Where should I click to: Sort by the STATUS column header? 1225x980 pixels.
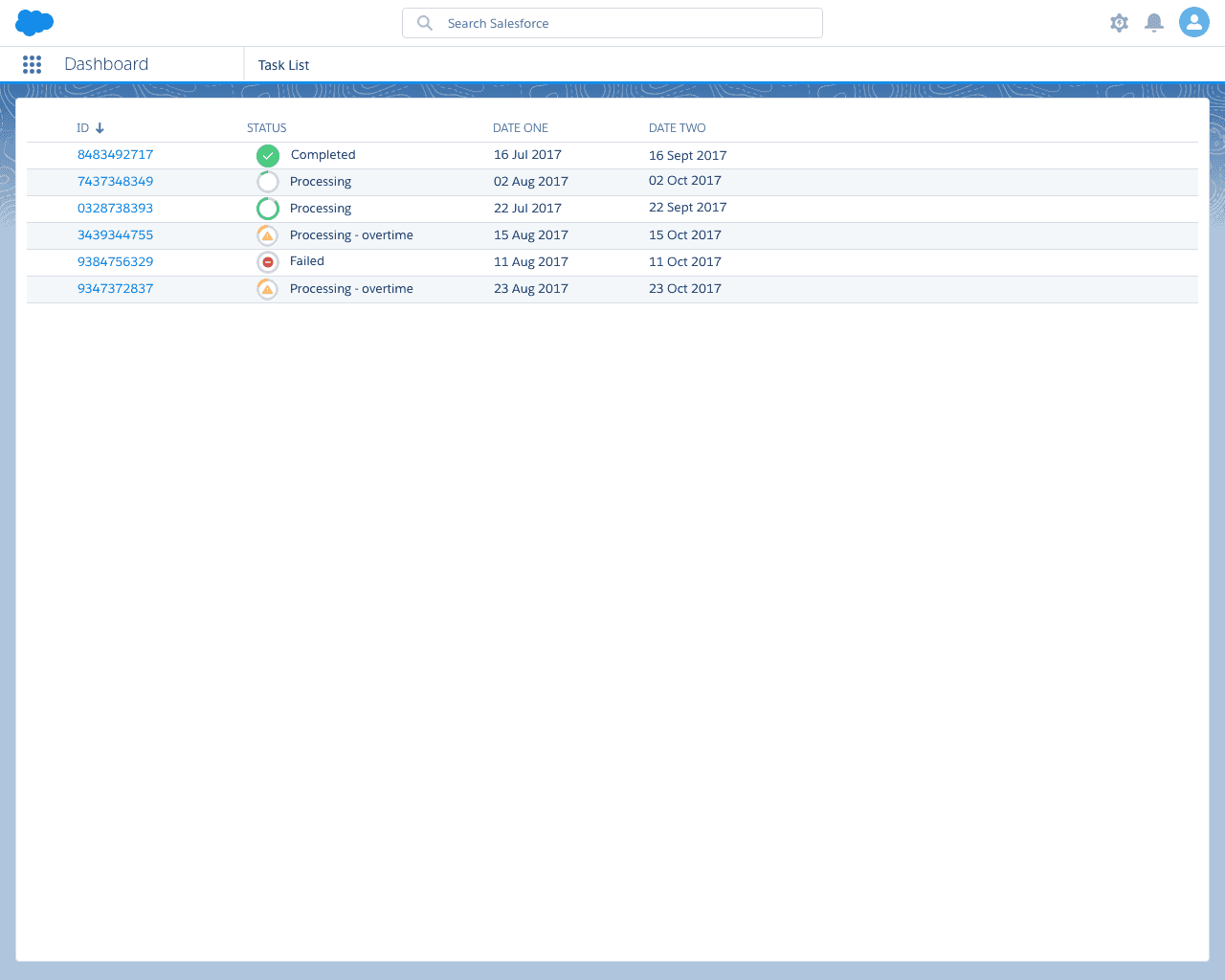click(x=266, y=128)
